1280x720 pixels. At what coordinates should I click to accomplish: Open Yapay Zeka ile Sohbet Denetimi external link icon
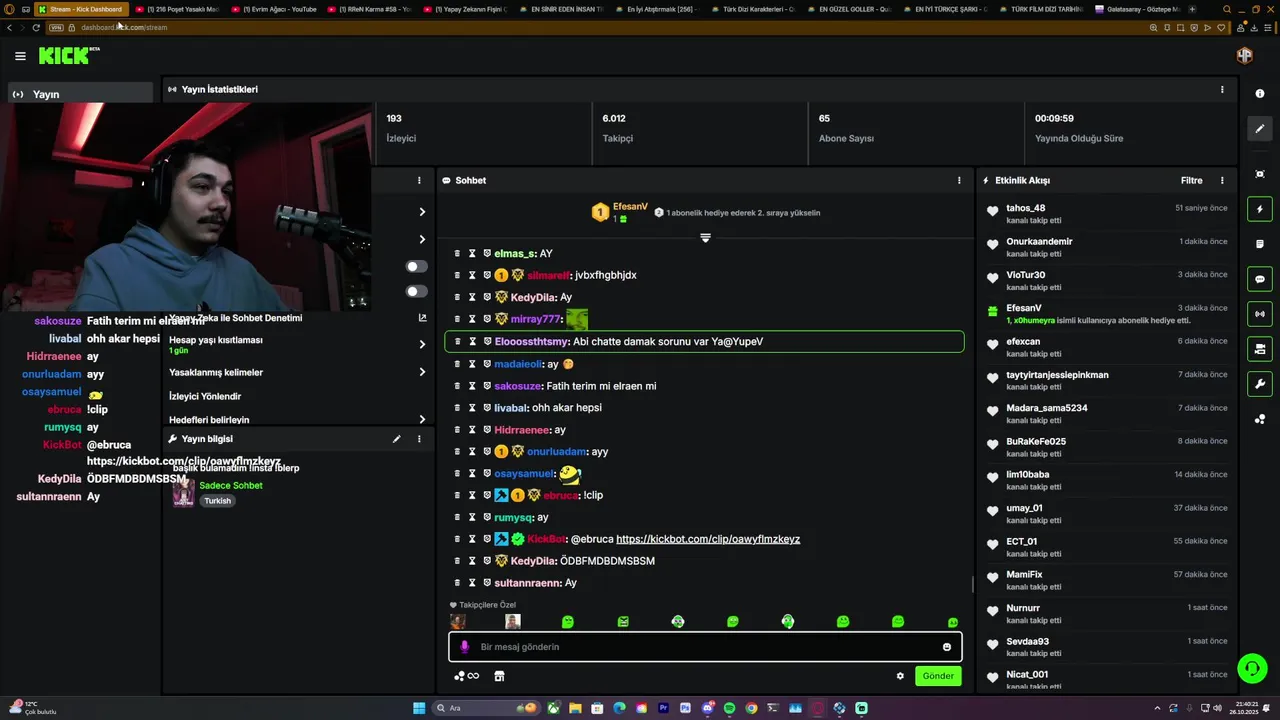click(x=422, y=318)
